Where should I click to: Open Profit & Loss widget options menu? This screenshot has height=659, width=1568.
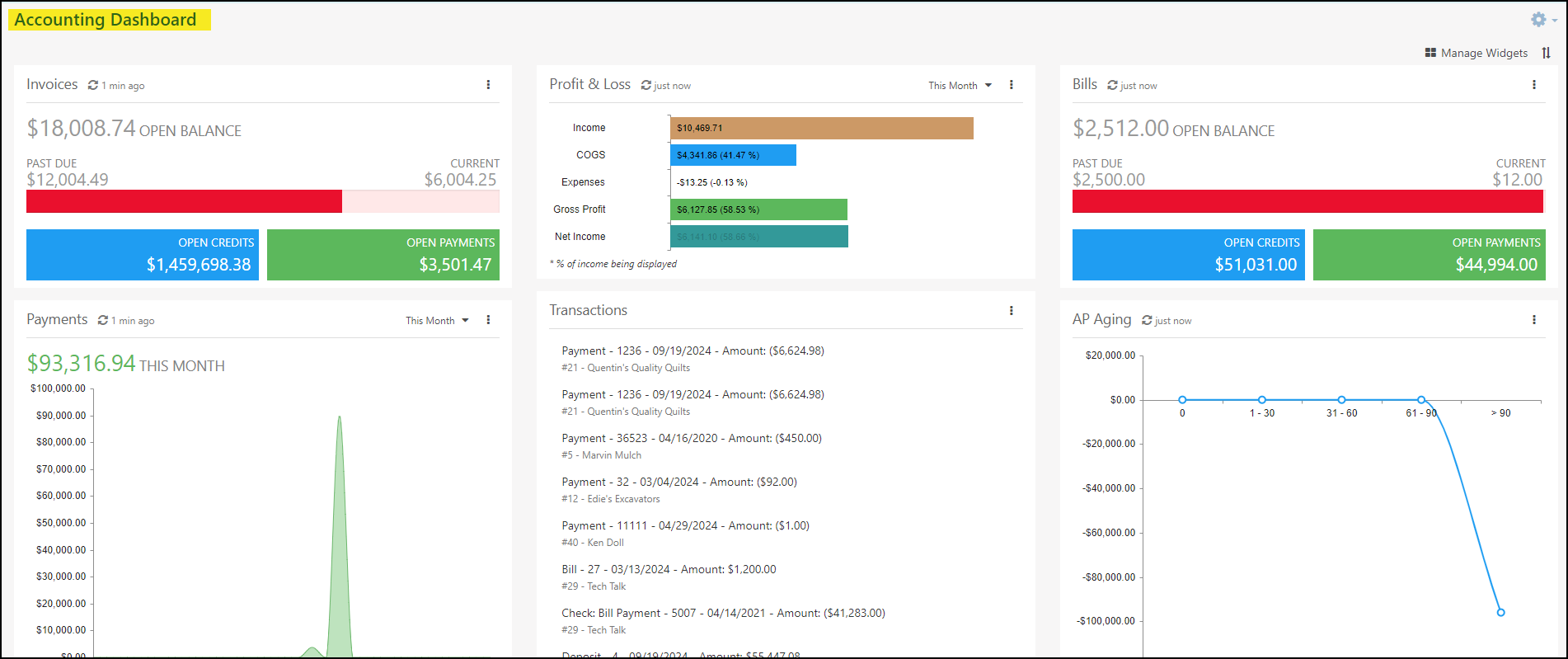[1012, 85]
